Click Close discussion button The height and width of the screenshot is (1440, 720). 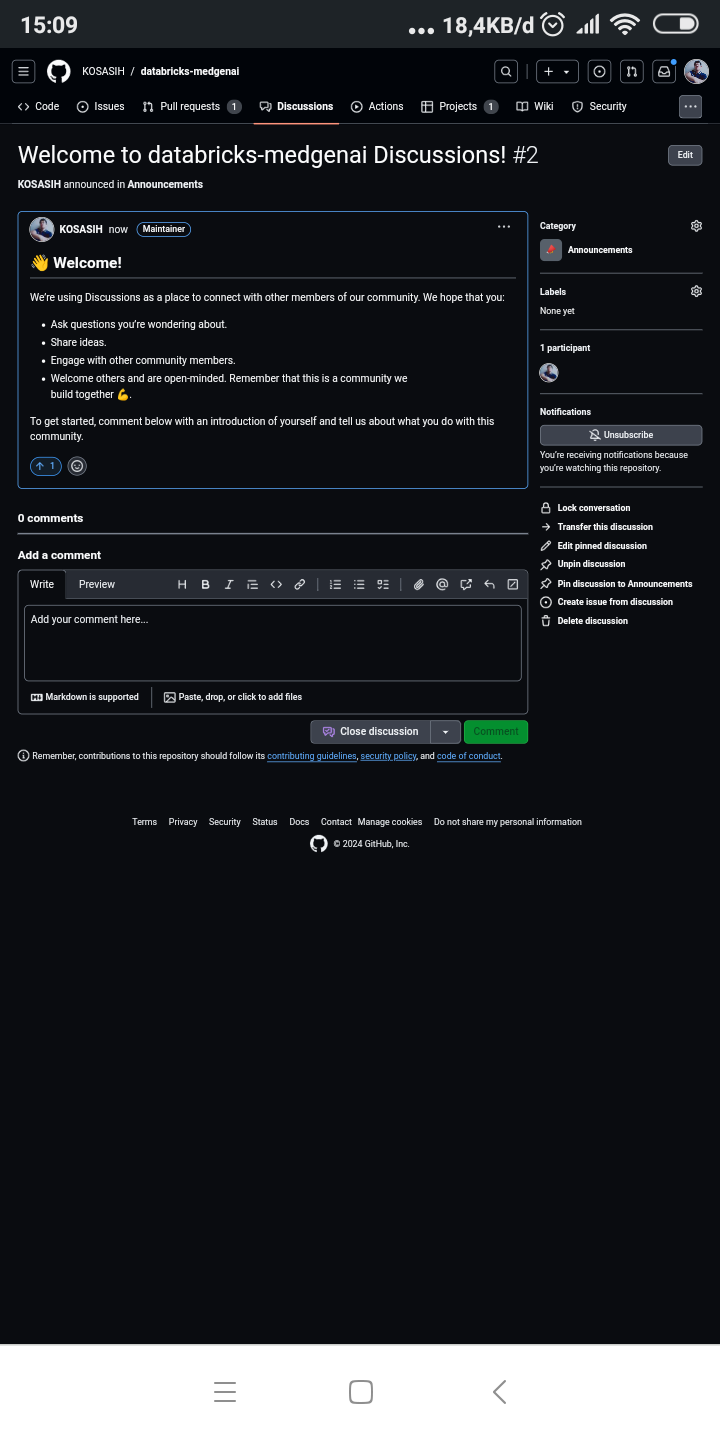(371, 732)
